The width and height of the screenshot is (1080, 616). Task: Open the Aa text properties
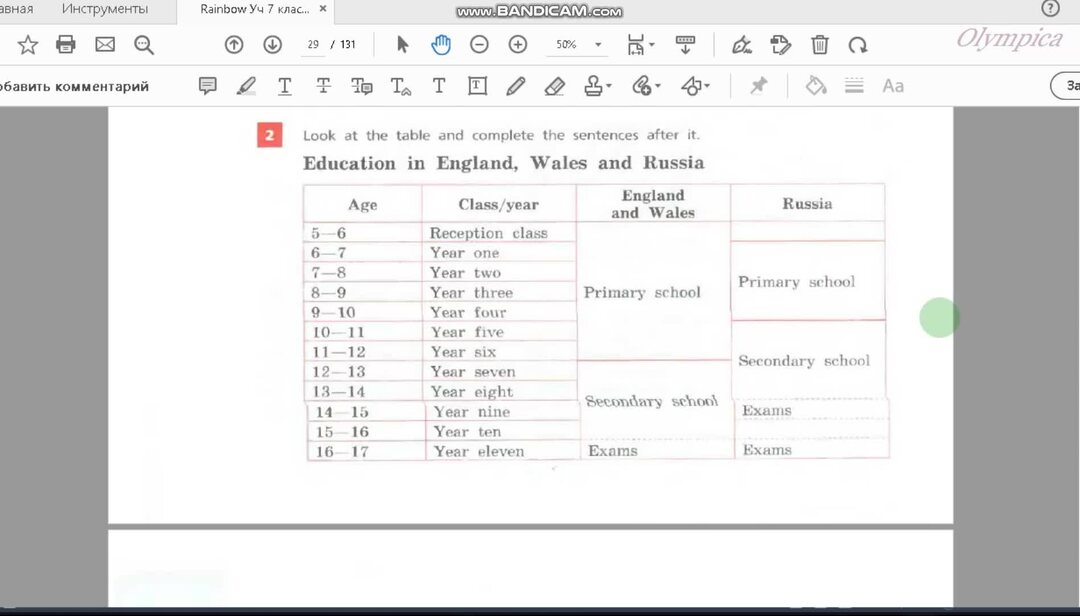(893, 86)
